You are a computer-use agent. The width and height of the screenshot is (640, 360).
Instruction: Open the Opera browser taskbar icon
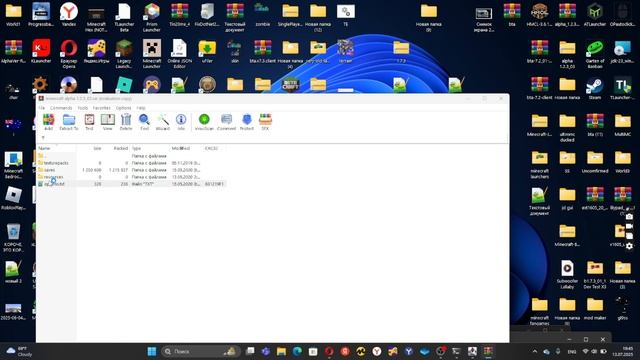(x=329, y=351)
